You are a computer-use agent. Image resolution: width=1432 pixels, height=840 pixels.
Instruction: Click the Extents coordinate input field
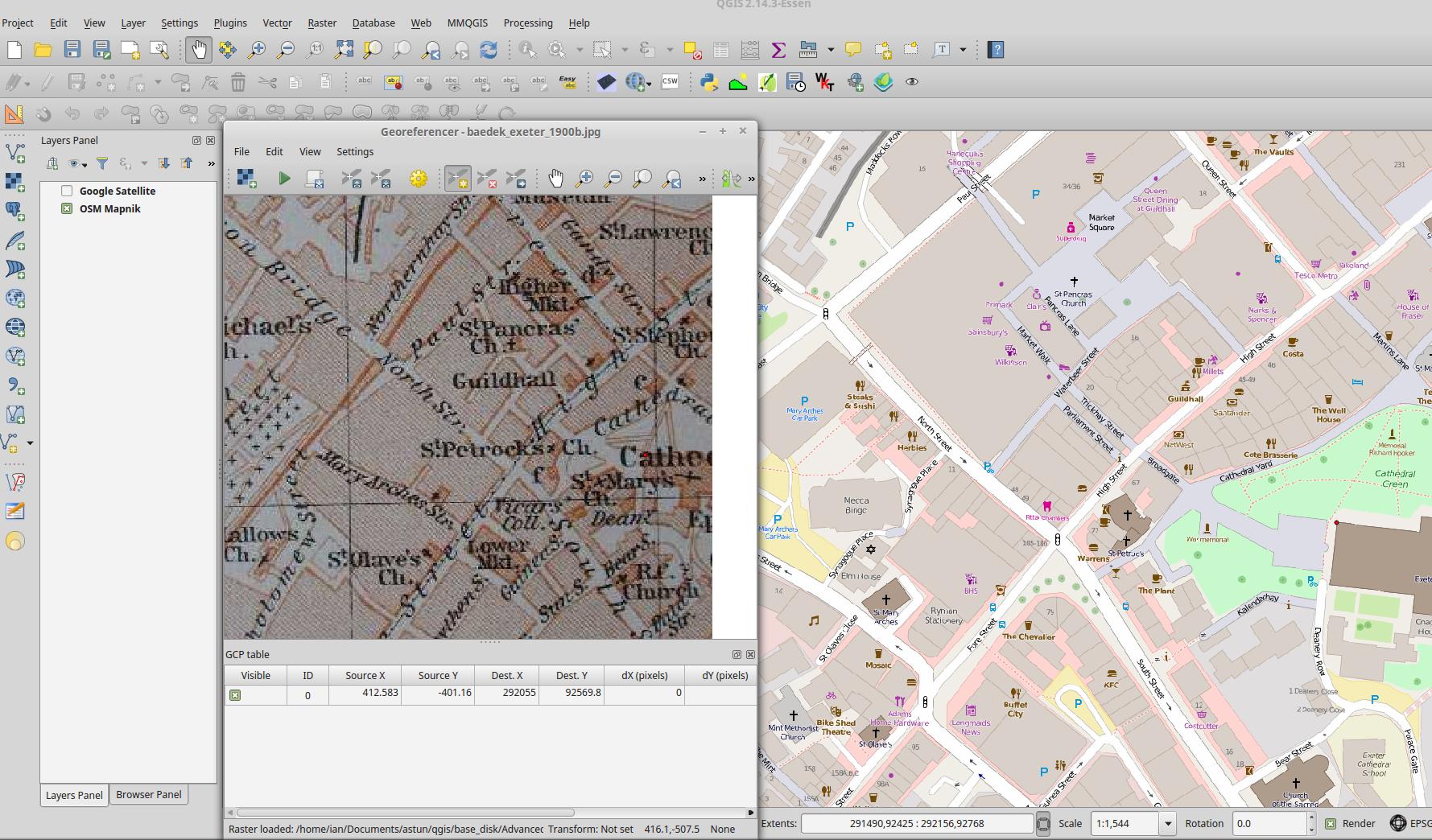[917, 823]
